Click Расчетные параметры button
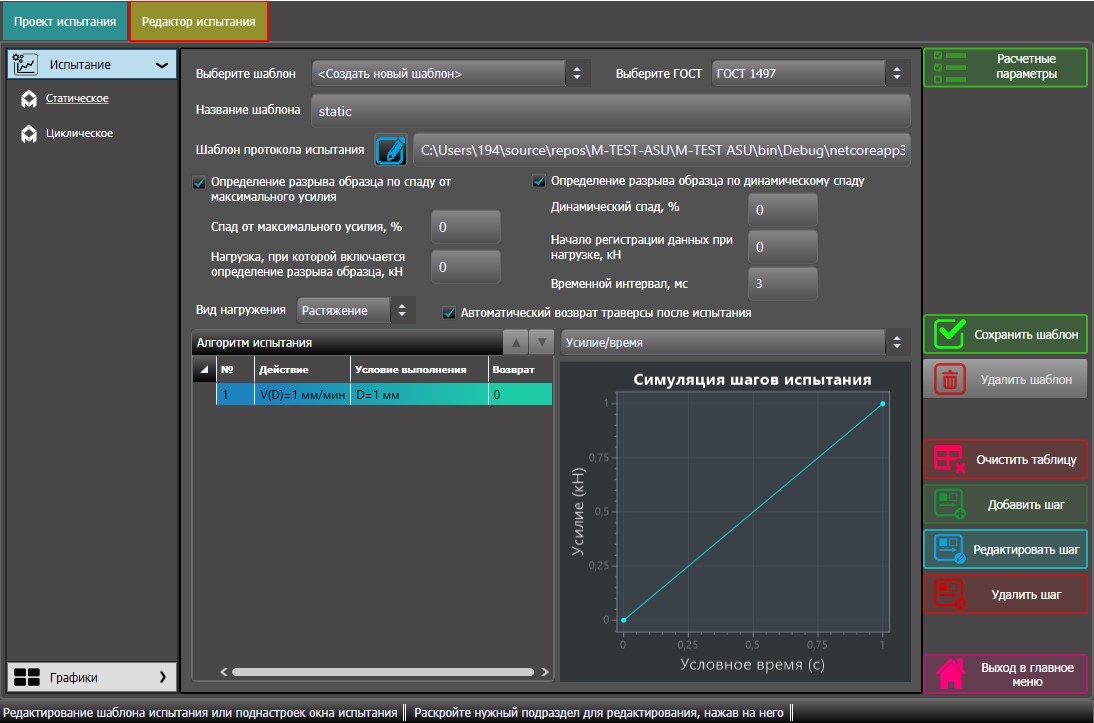The height and width of the screenshot is (723, 1094). [1005, 67]
